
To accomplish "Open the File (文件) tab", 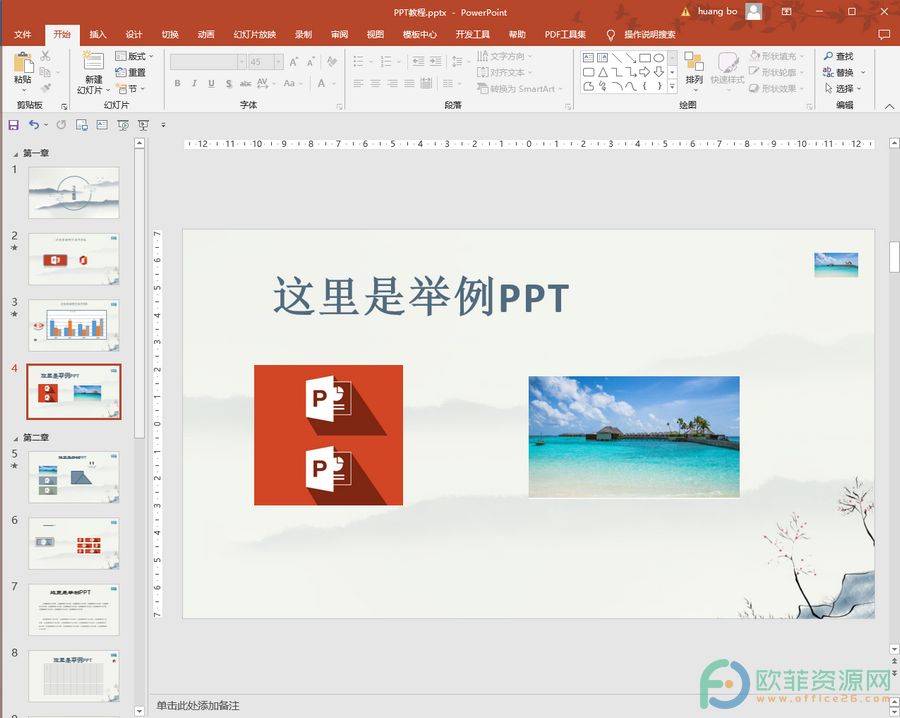I will tap(22, 34).
